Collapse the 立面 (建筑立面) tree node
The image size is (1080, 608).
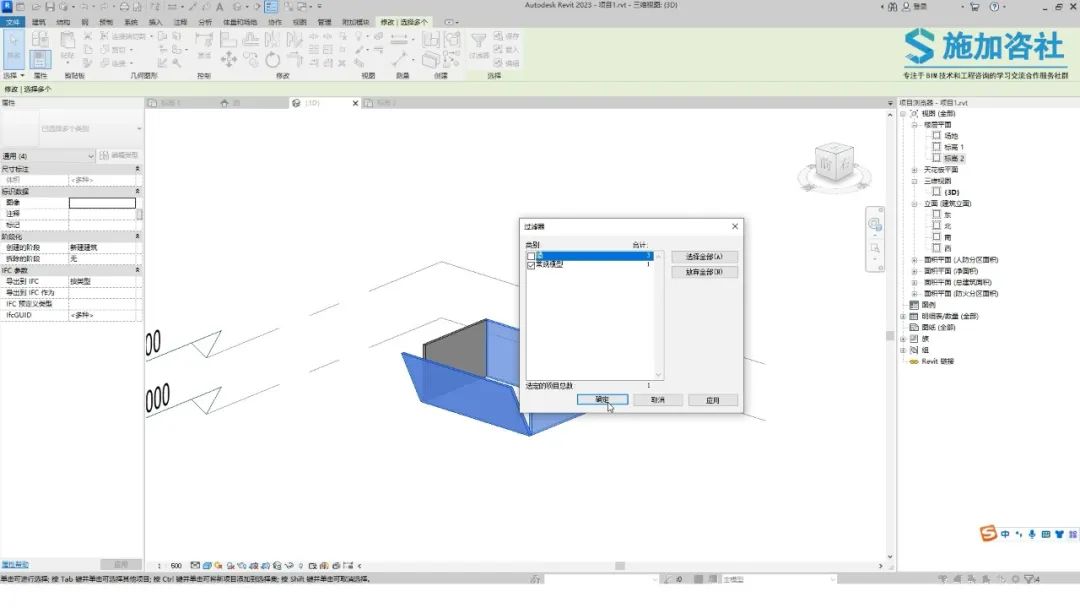click(914, 203)
